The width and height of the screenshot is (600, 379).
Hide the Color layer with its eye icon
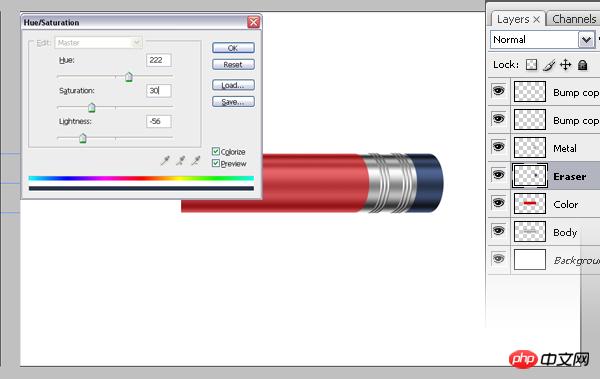pos(498,203)
